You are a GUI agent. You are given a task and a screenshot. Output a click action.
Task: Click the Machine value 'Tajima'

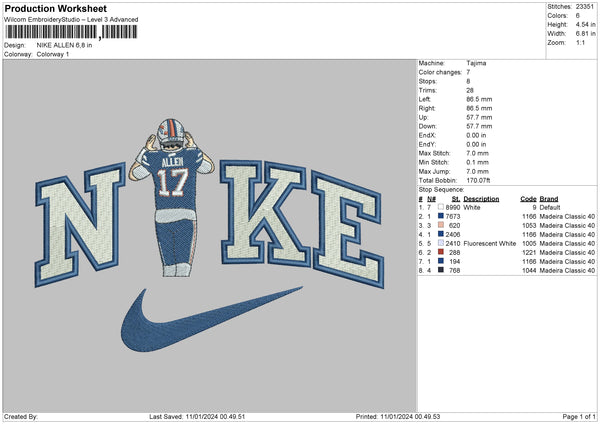[476, 63]
